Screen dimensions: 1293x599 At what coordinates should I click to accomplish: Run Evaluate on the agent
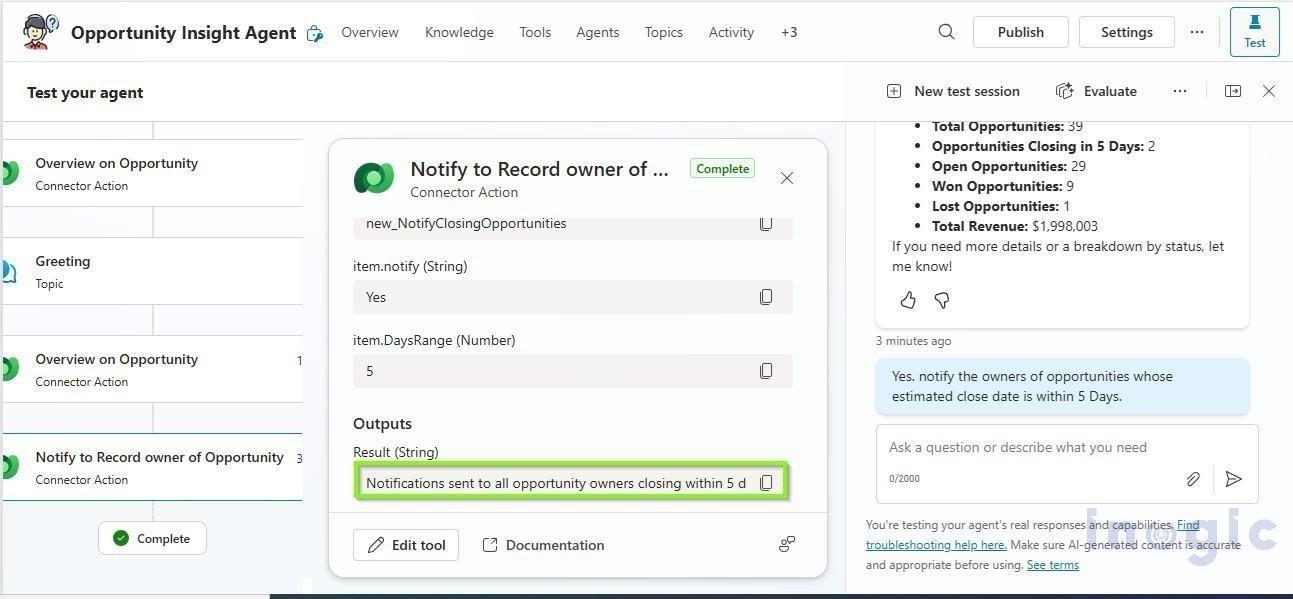pos(1096,90)
